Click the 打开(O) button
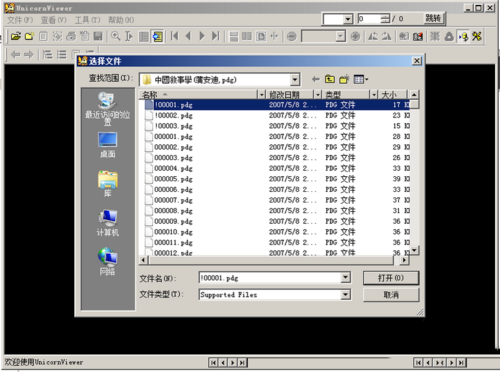Screen dimensions: 500x372 pos(391,278)
